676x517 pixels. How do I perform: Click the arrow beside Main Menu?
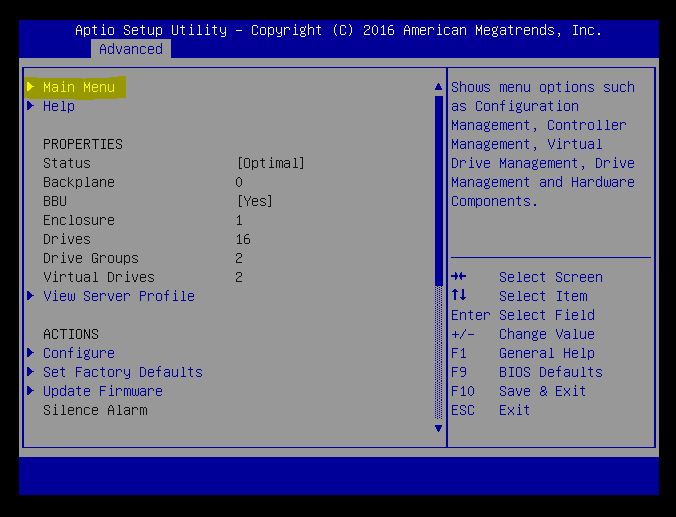point(31,87)
